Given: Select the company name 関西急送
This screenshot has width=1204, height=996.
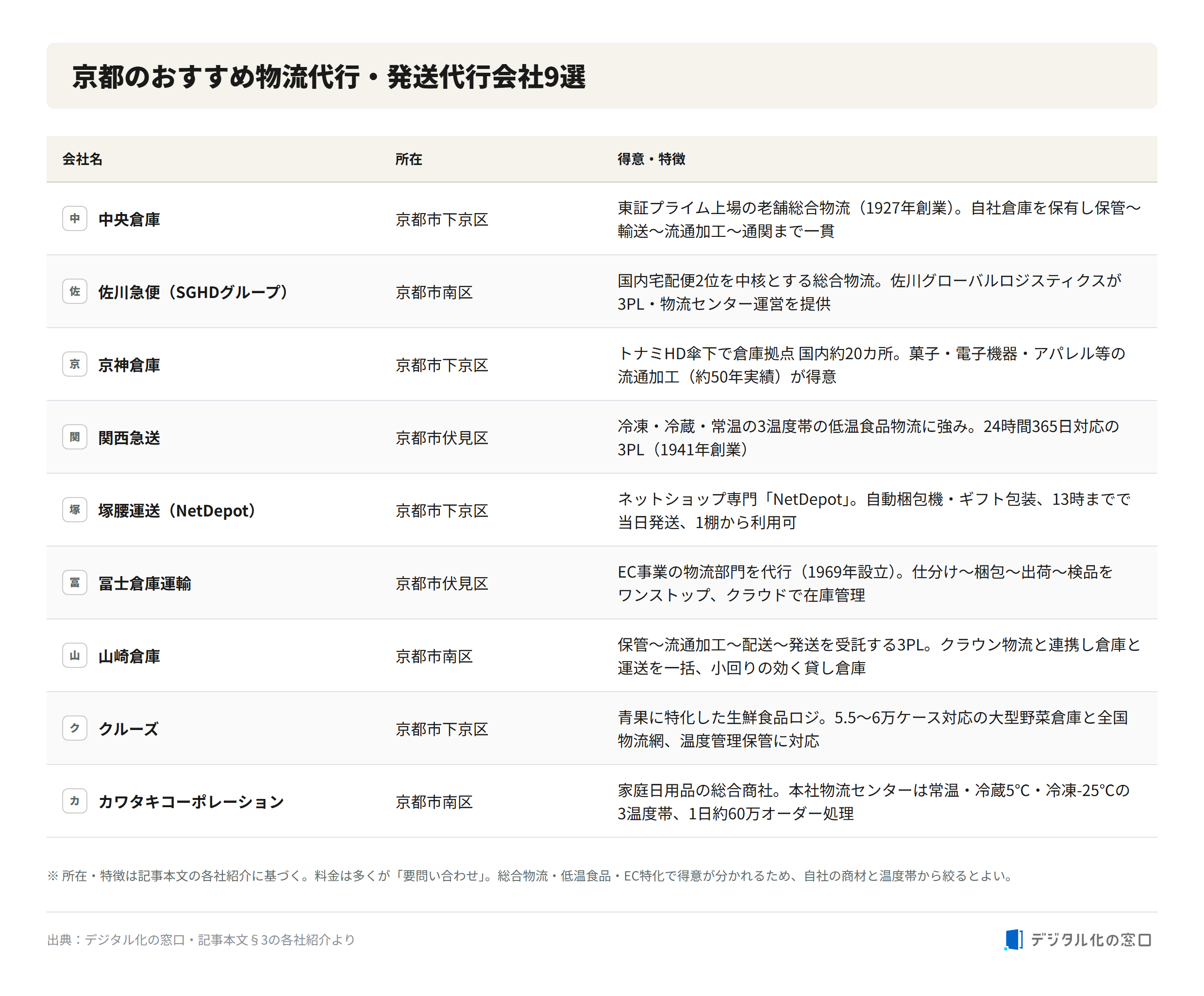Looking at the screenshot, I should (x=129, y=438).
